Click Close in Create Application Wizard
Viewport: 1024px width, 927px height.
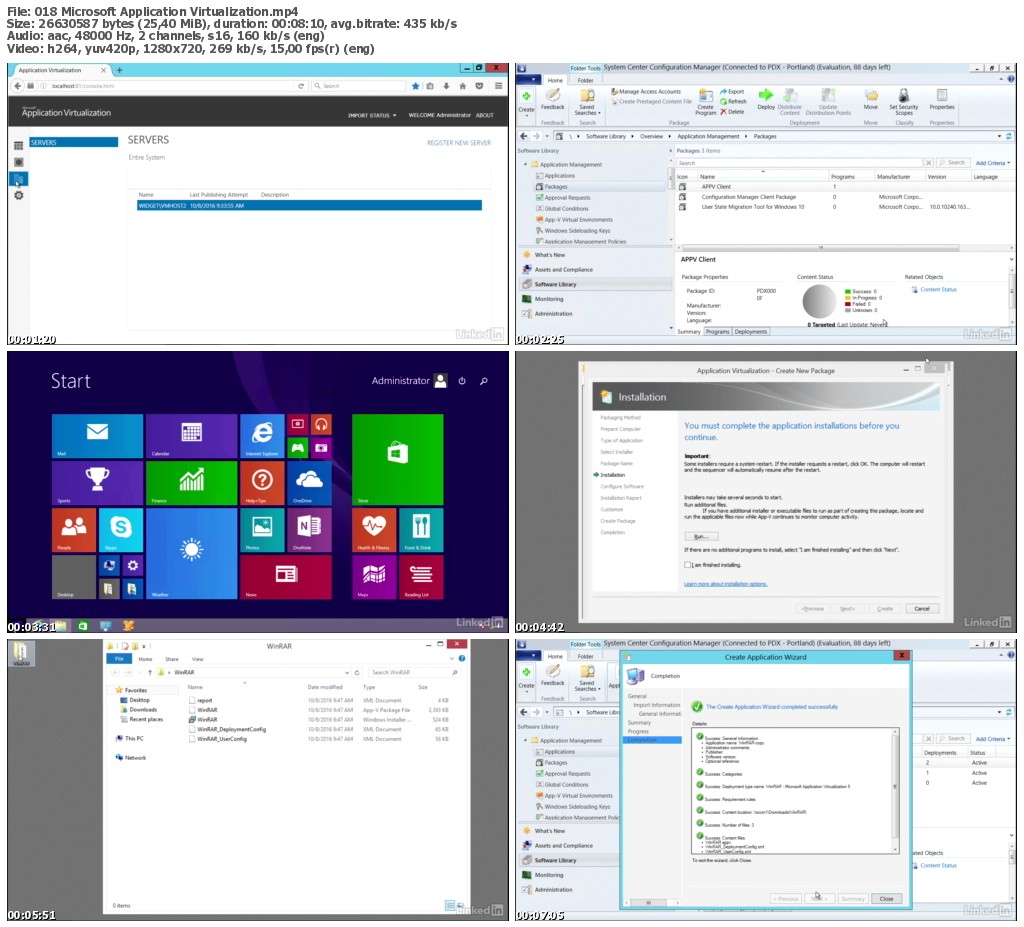pyautogui.click(x=886, y=899)
